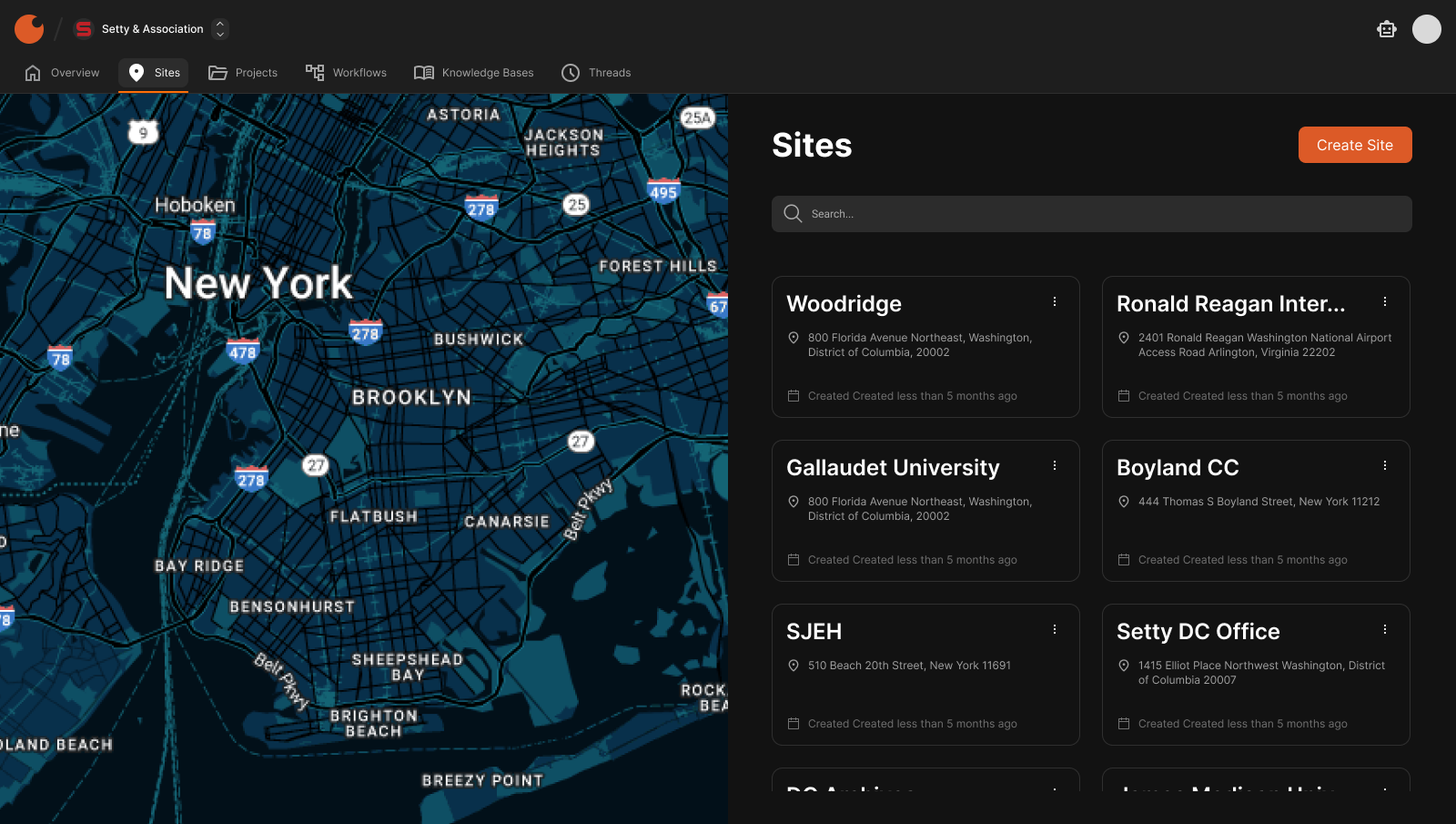1456x824 pixels.
Task: Open the Setty DC Office site title
Action: 1198,632
